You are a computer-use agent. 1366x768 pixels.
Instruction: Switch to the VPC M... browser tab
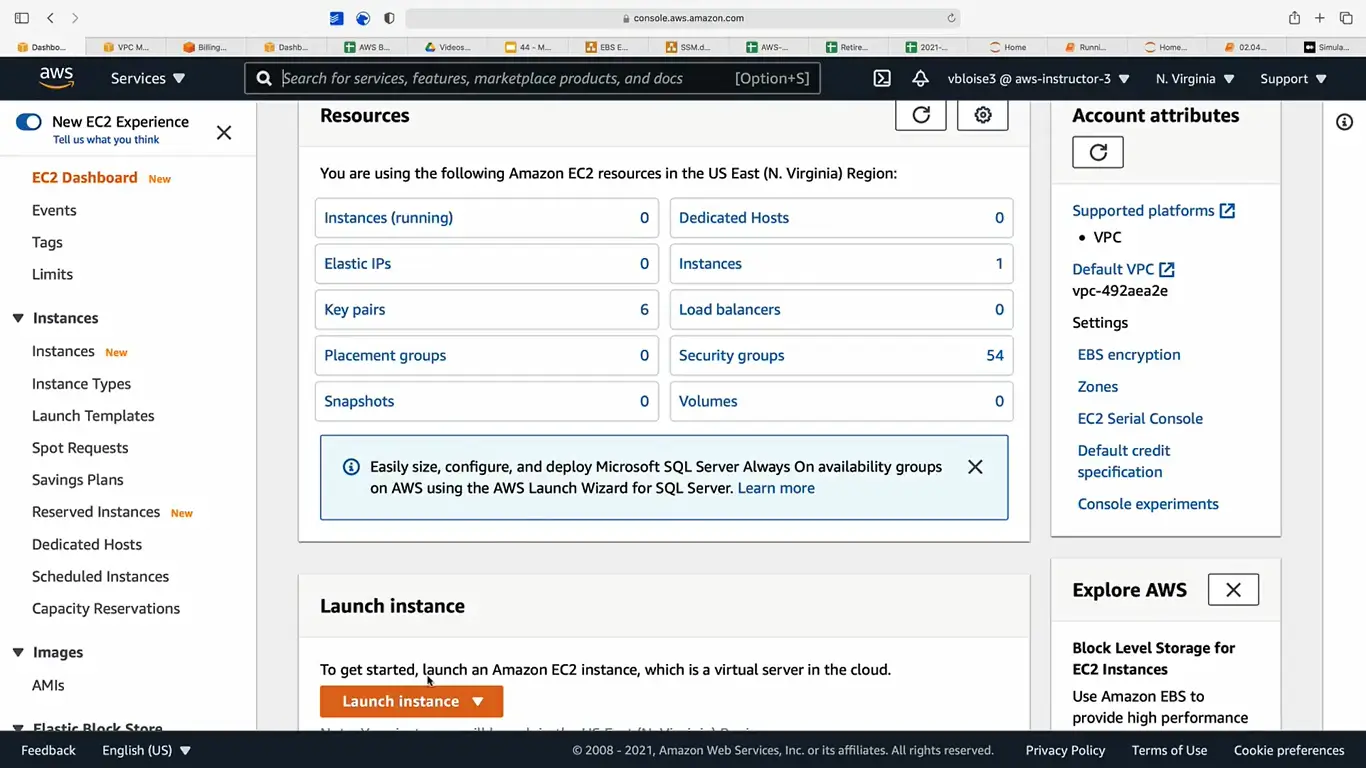point(126,47)
